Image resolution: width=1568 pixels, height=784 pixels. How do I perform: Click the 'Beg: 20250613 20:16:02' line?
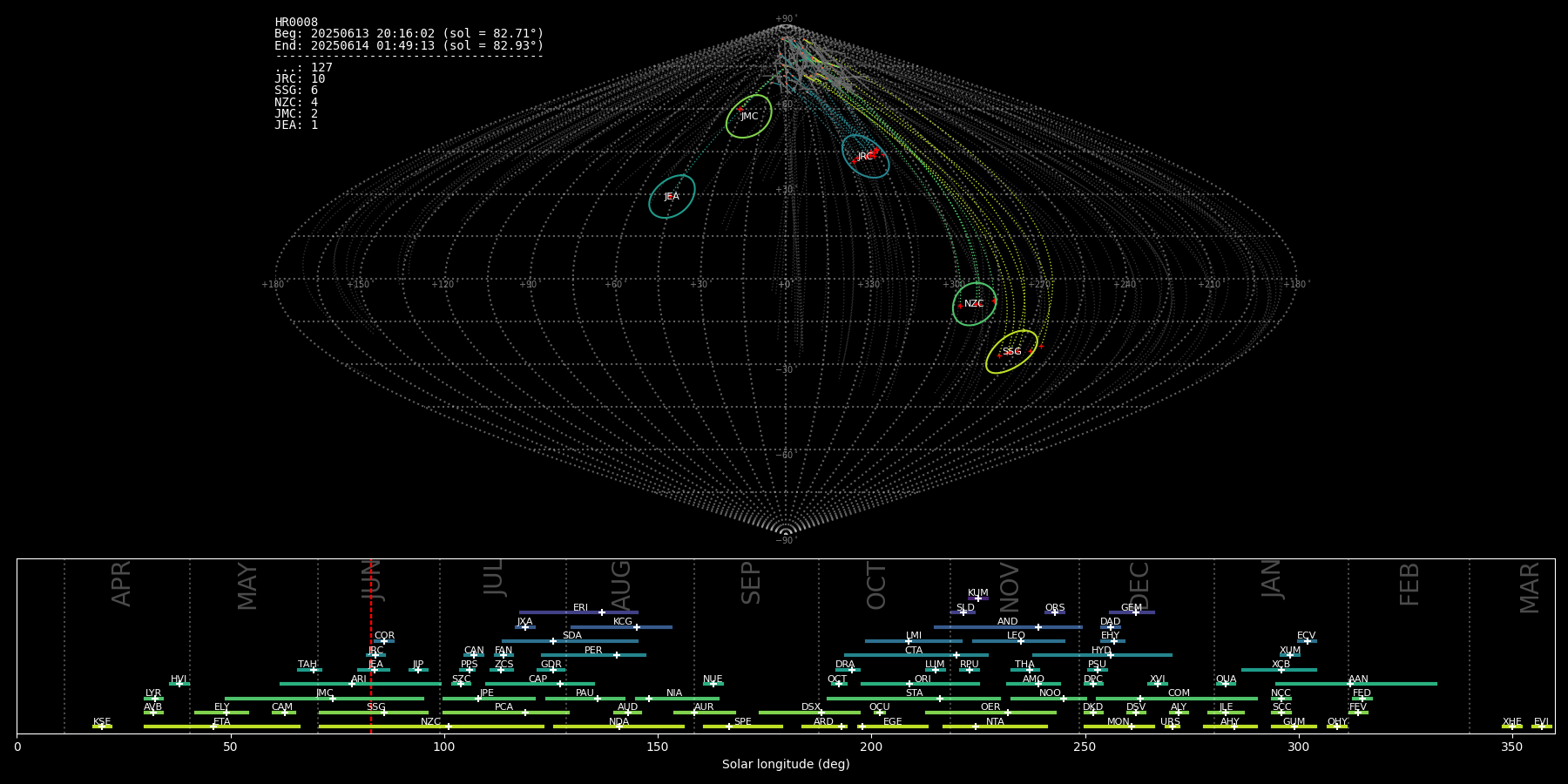409,34
